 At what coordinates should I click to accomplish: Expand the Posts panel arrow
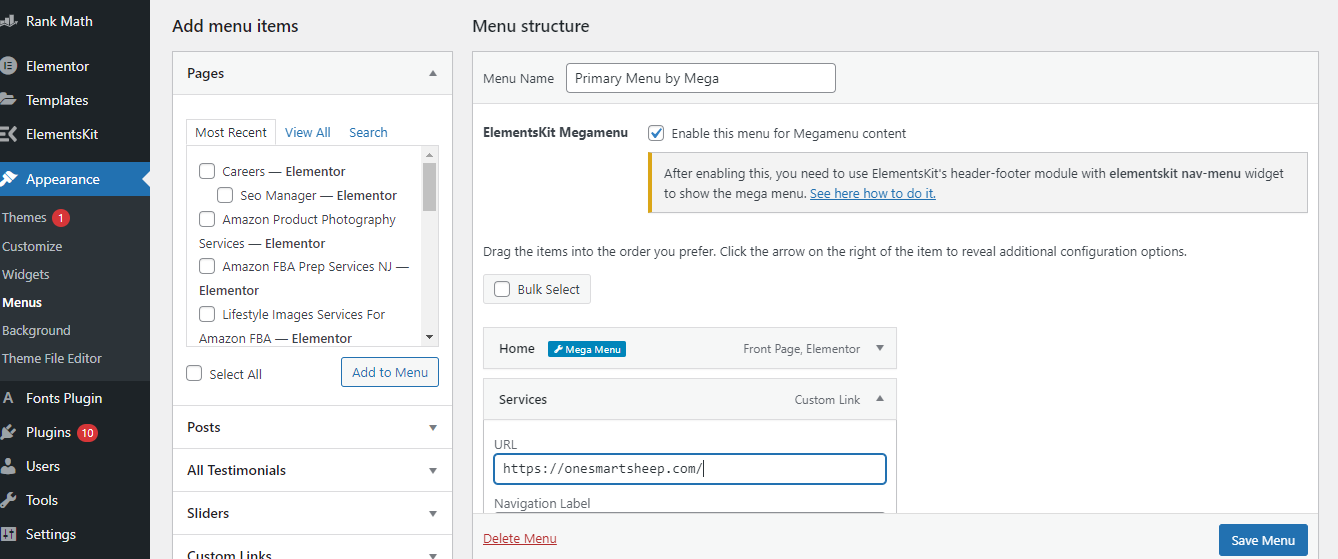click(x=433, y=427)
